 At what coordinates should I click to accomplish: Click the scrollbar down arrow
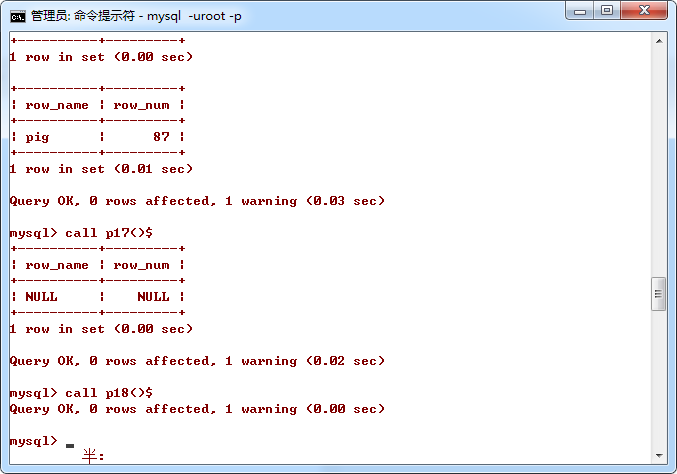[x=659, y=455]
